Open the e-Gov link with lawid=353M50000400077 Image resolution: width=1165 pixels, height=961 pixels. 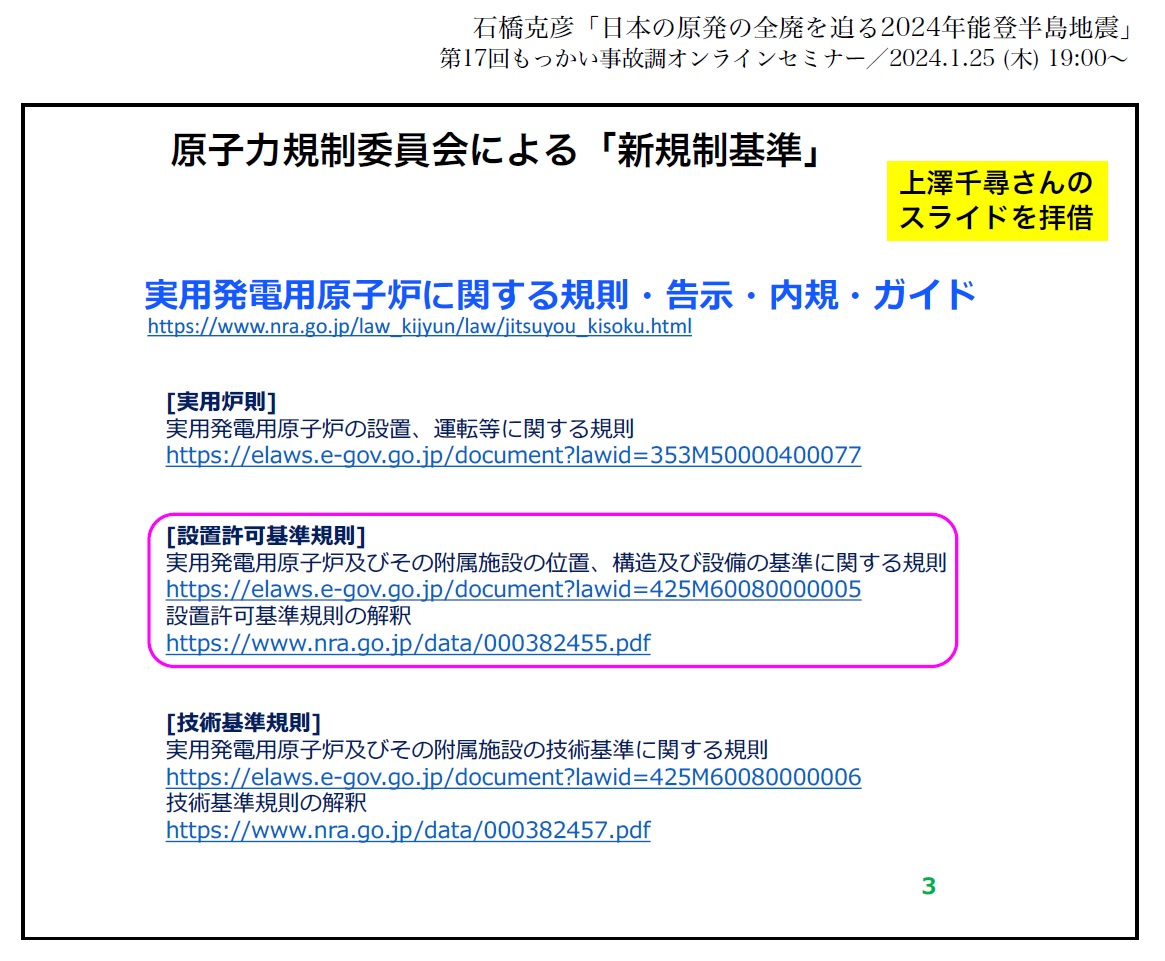[x=513, y=456]
